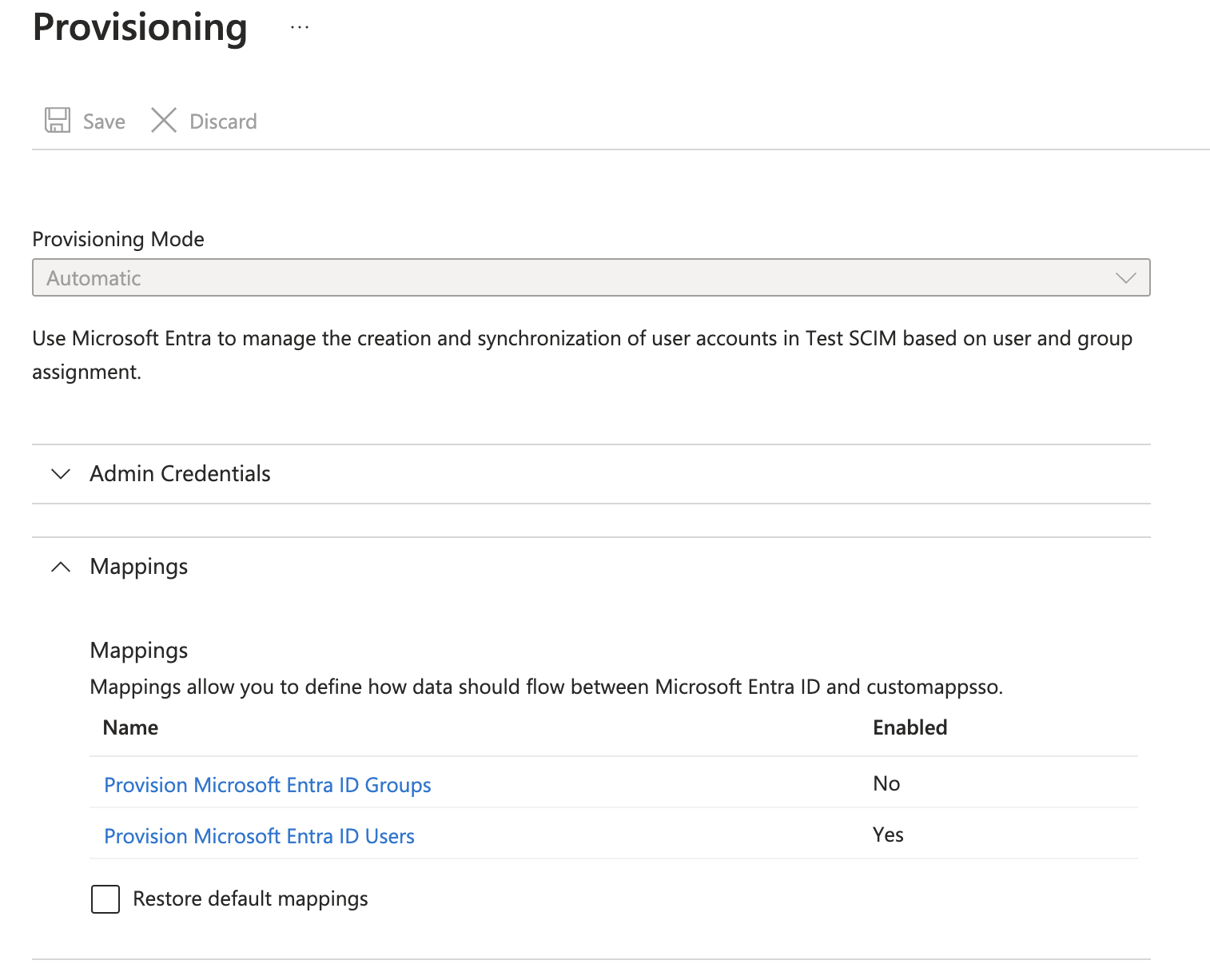
Task: Click the No value for Groups row
Action: point(886,783)
